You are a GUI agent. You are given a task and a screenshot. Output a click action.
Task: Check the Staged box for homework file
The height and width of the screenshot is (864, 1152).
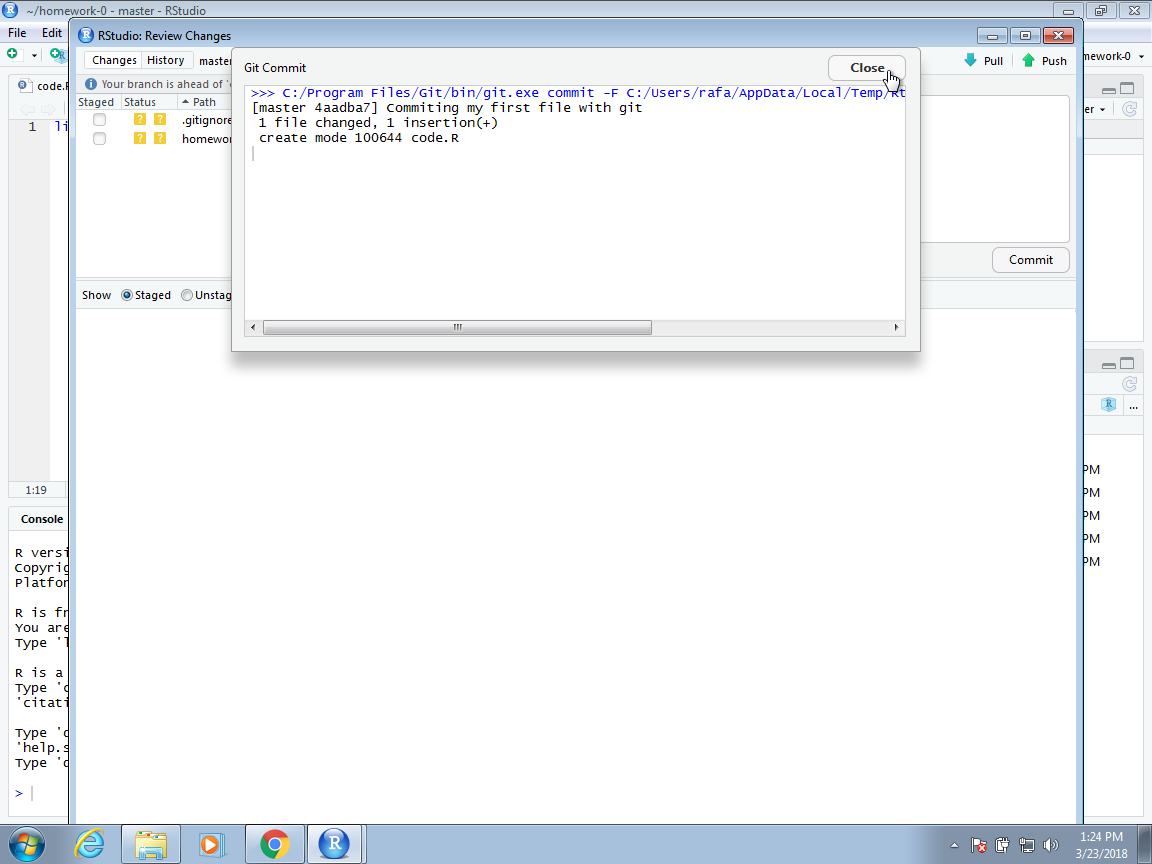99,138
